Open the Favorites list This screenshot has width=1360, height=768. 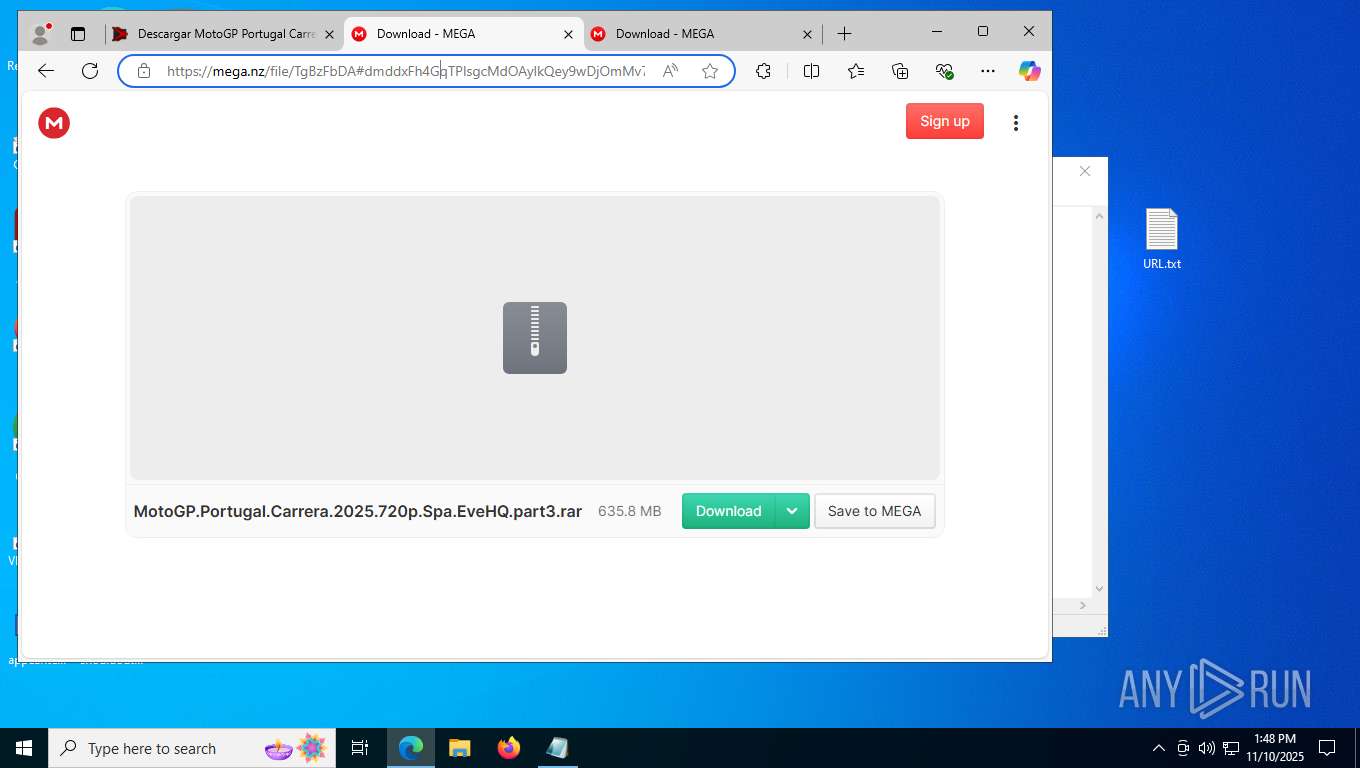pyautogui.click(x=856, y=71)
